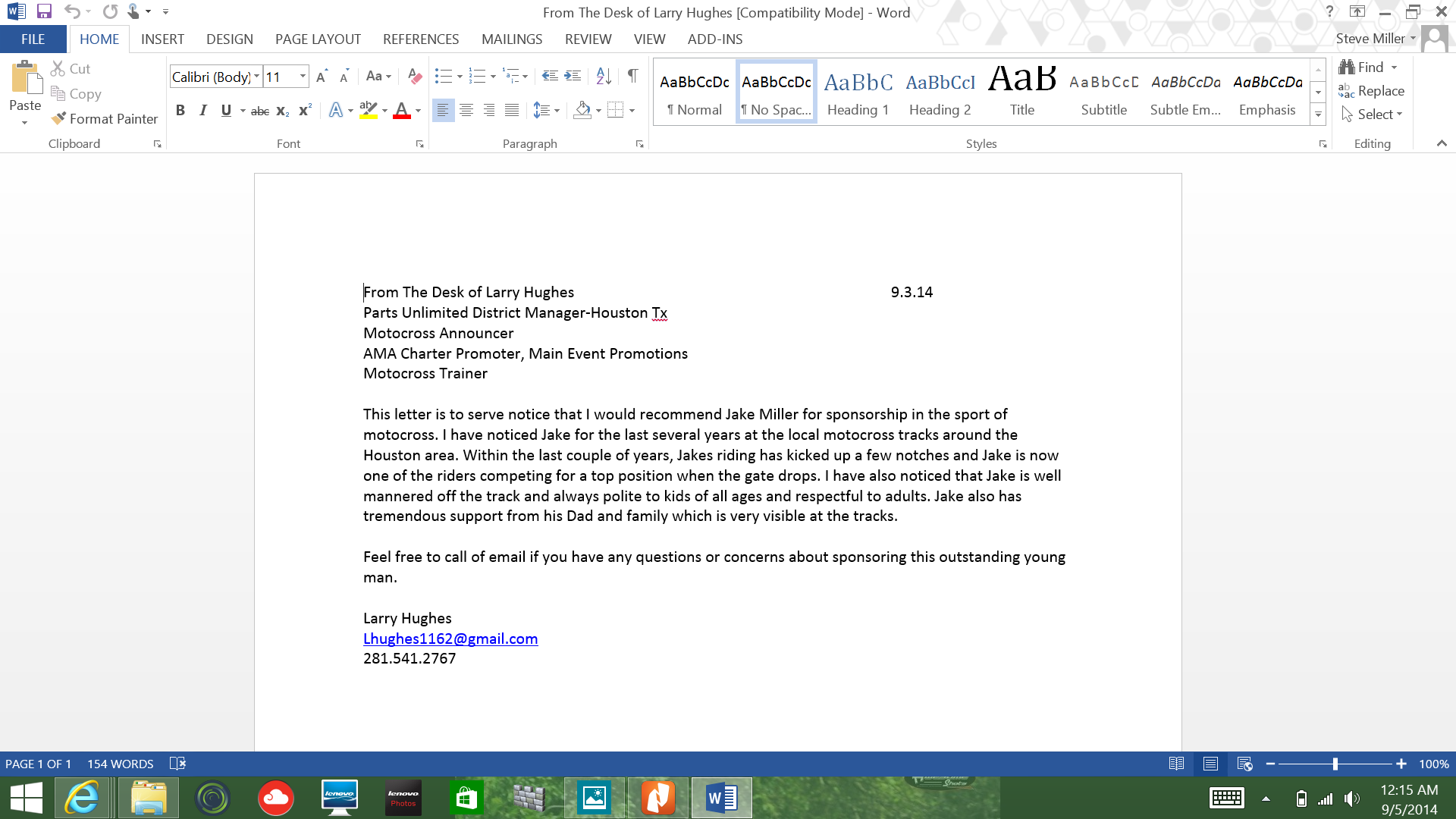This screenshot has height=819, width=1456.
Task: Click the Sort A-Z icon
Action: coord(604,76)
